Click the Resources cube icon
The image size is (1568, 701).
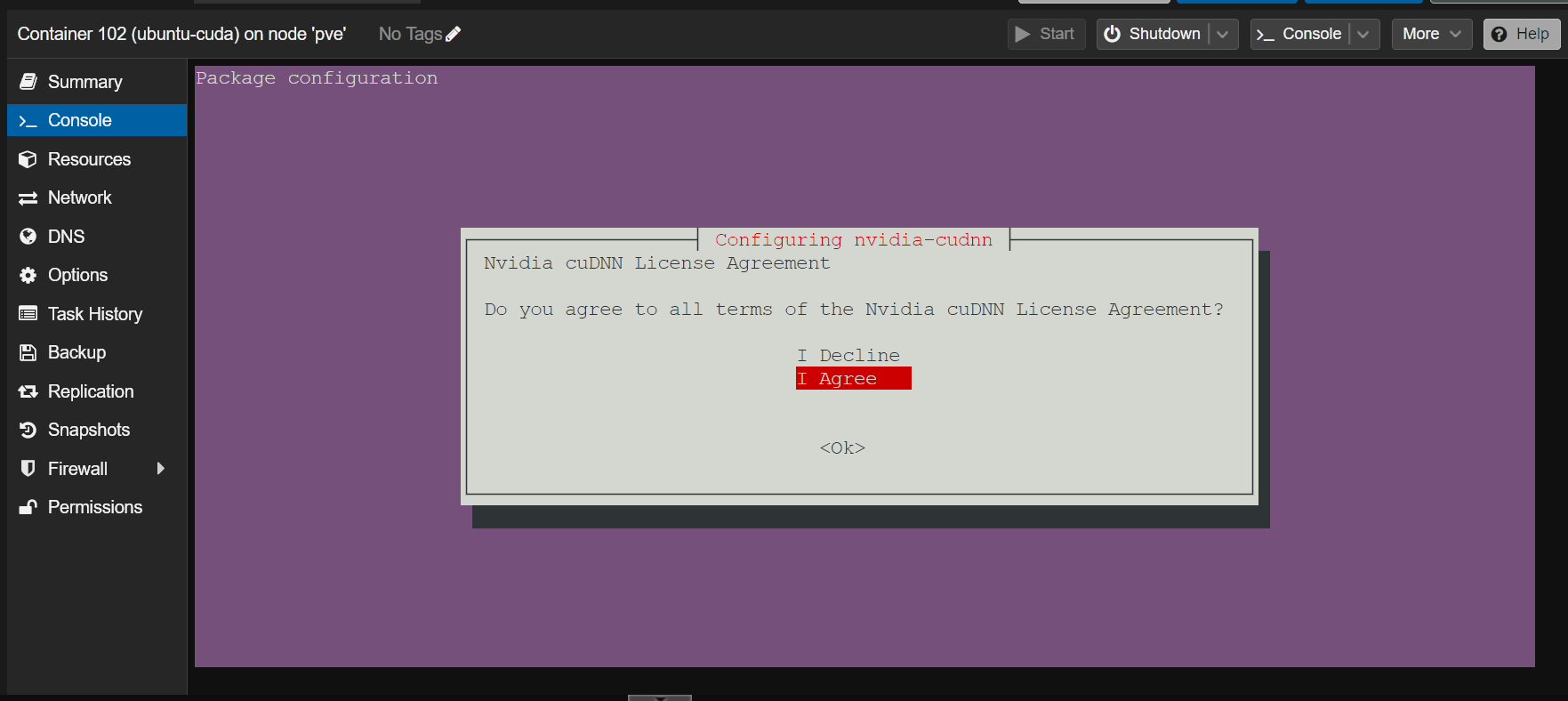click(x=28, y=159)
